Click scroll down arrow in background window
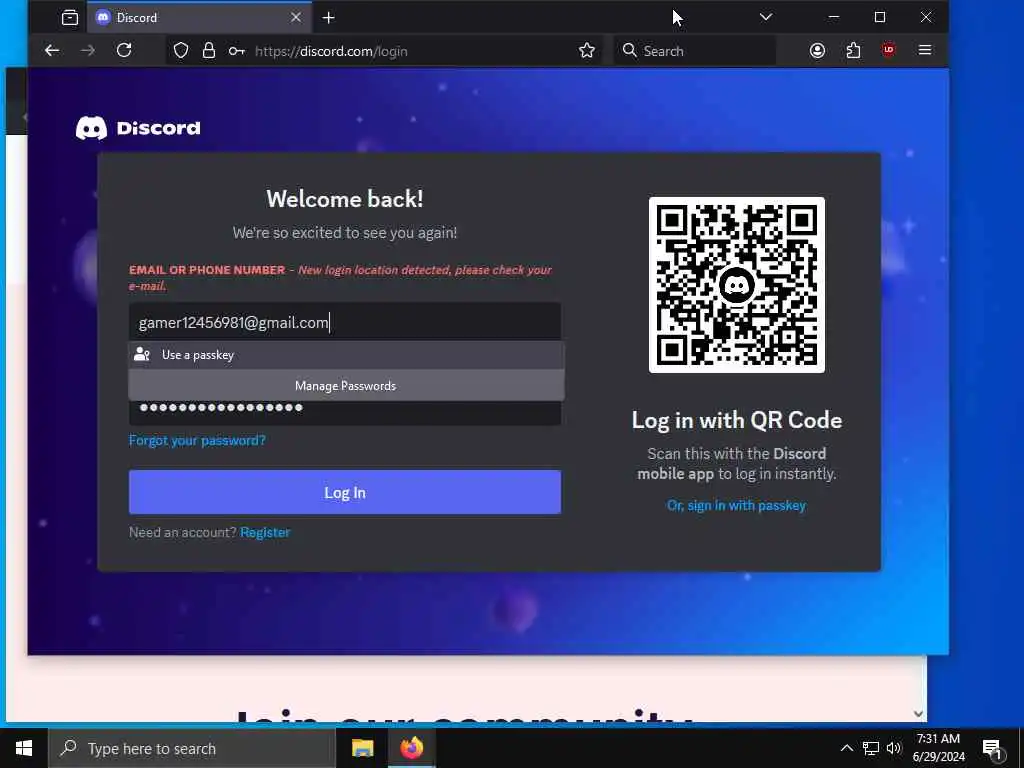1024x768 pixels. 918,714
